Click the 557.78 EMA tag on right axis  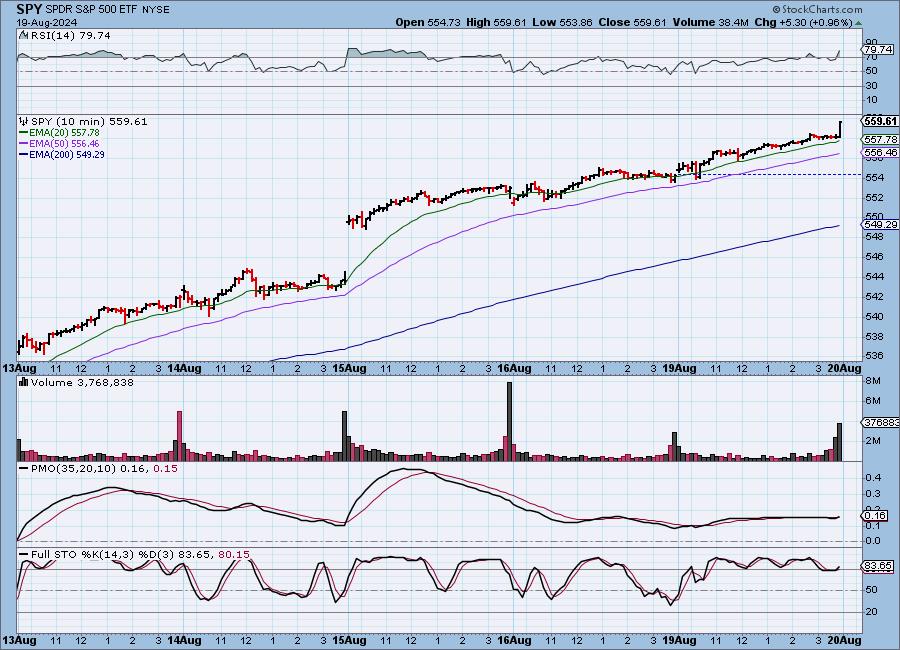click(x=880, y=140)
